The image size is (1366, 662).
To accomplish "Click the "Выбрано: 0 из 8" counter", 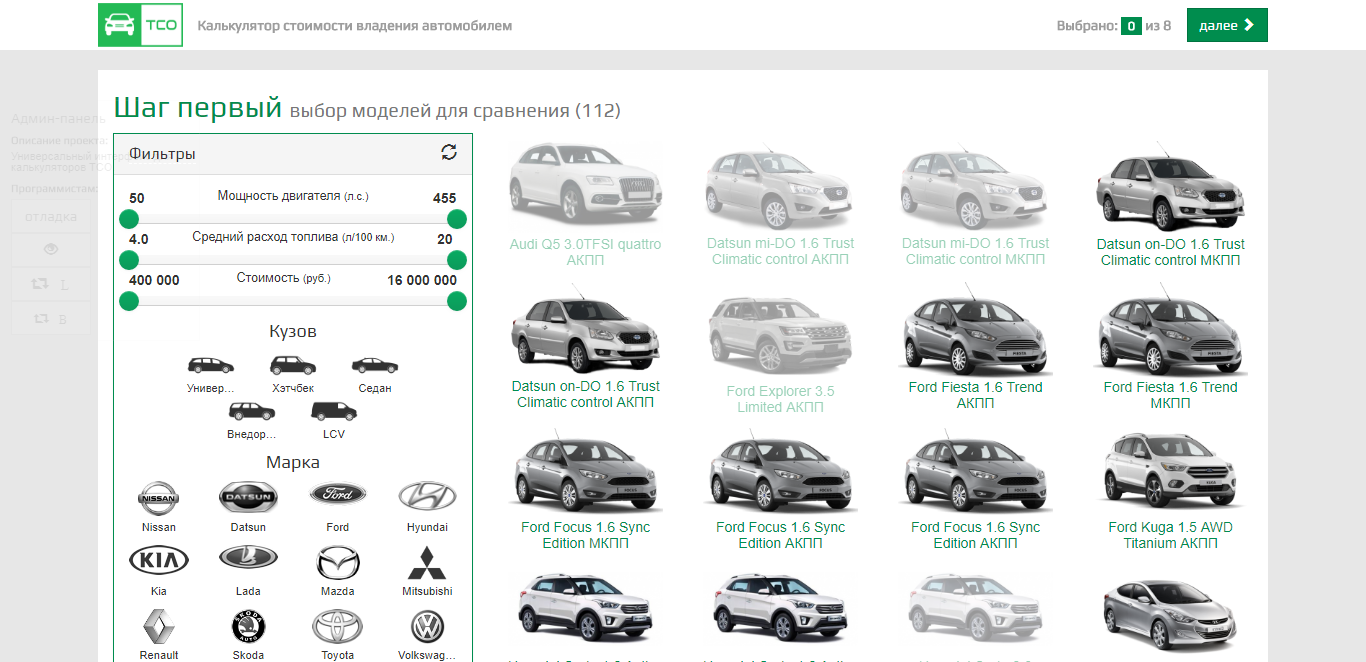I will tap(1113, 26).
